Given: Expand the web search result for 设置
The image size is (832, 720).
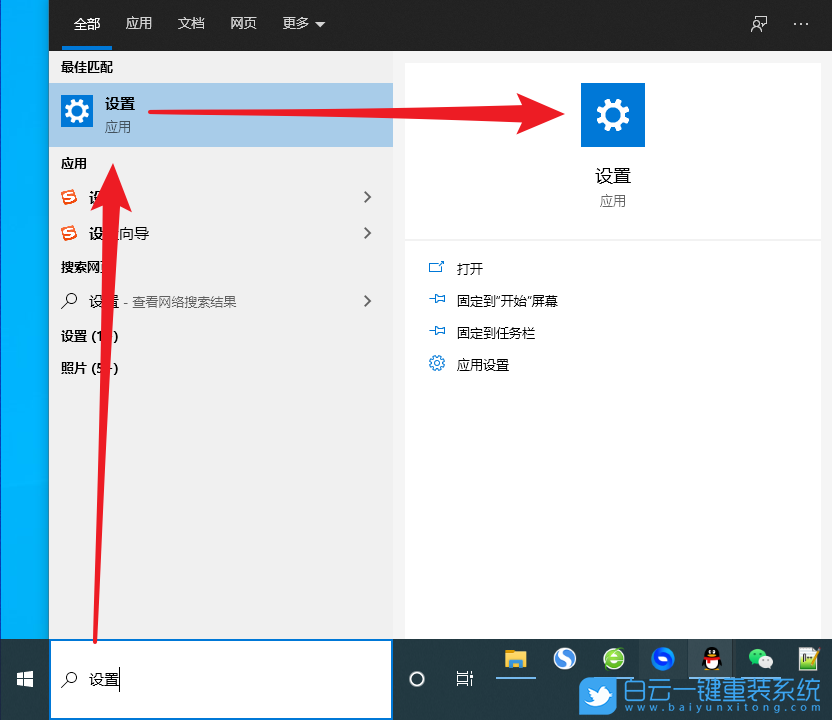Looking at the screenshot, I should (367, 301).
